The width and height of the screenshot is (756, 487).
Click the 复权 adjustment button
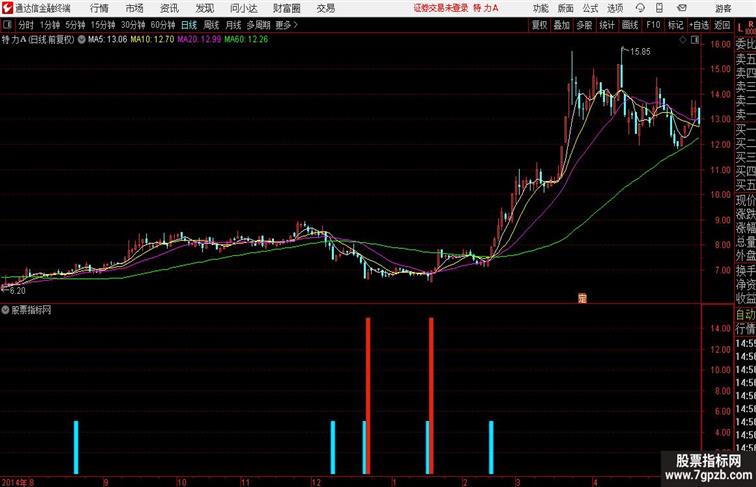point(540,25)
